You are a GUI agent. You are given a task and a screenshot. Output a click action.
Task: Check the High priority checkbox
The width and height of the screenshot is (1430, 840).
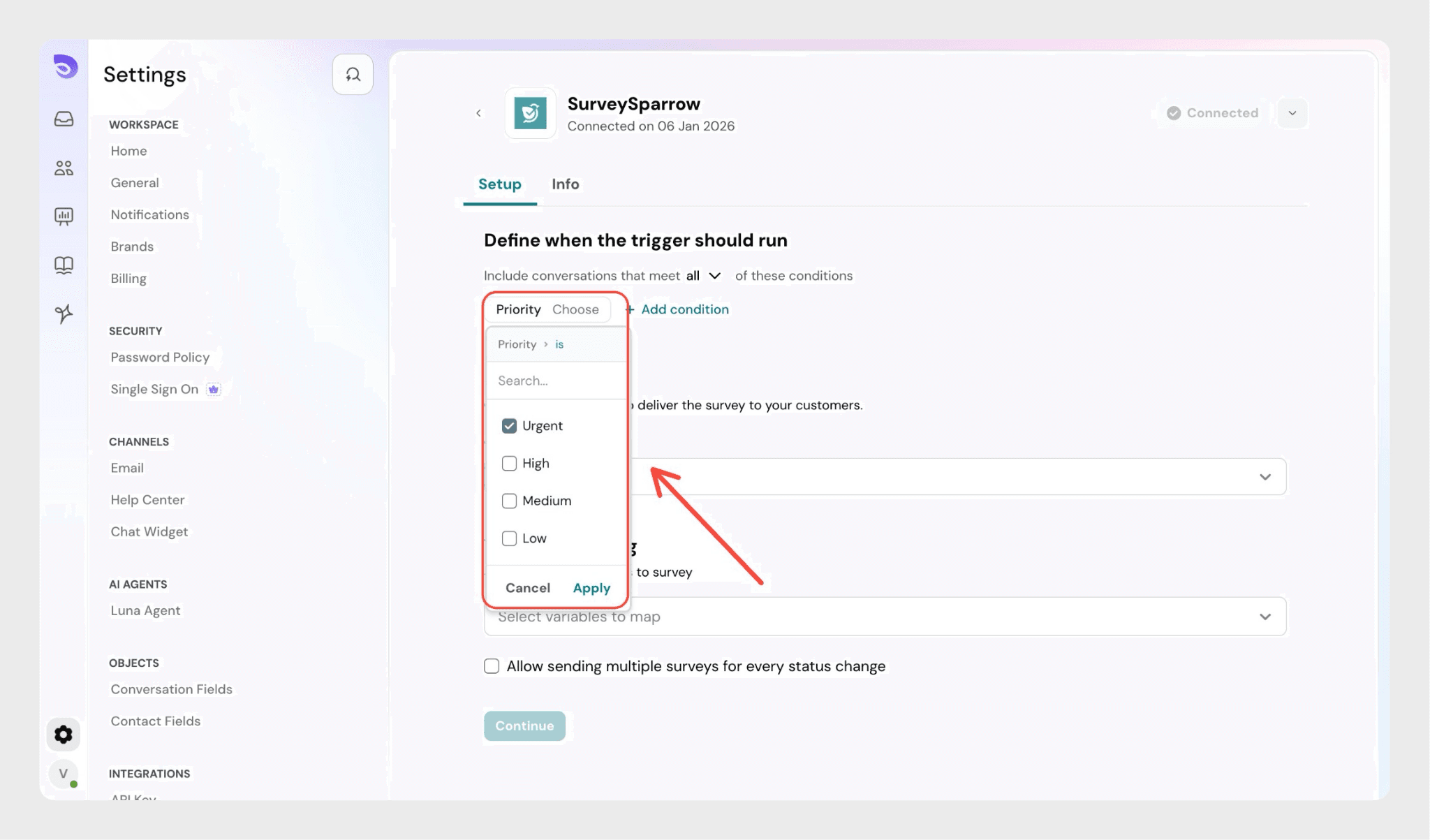[x=509, y=464]
